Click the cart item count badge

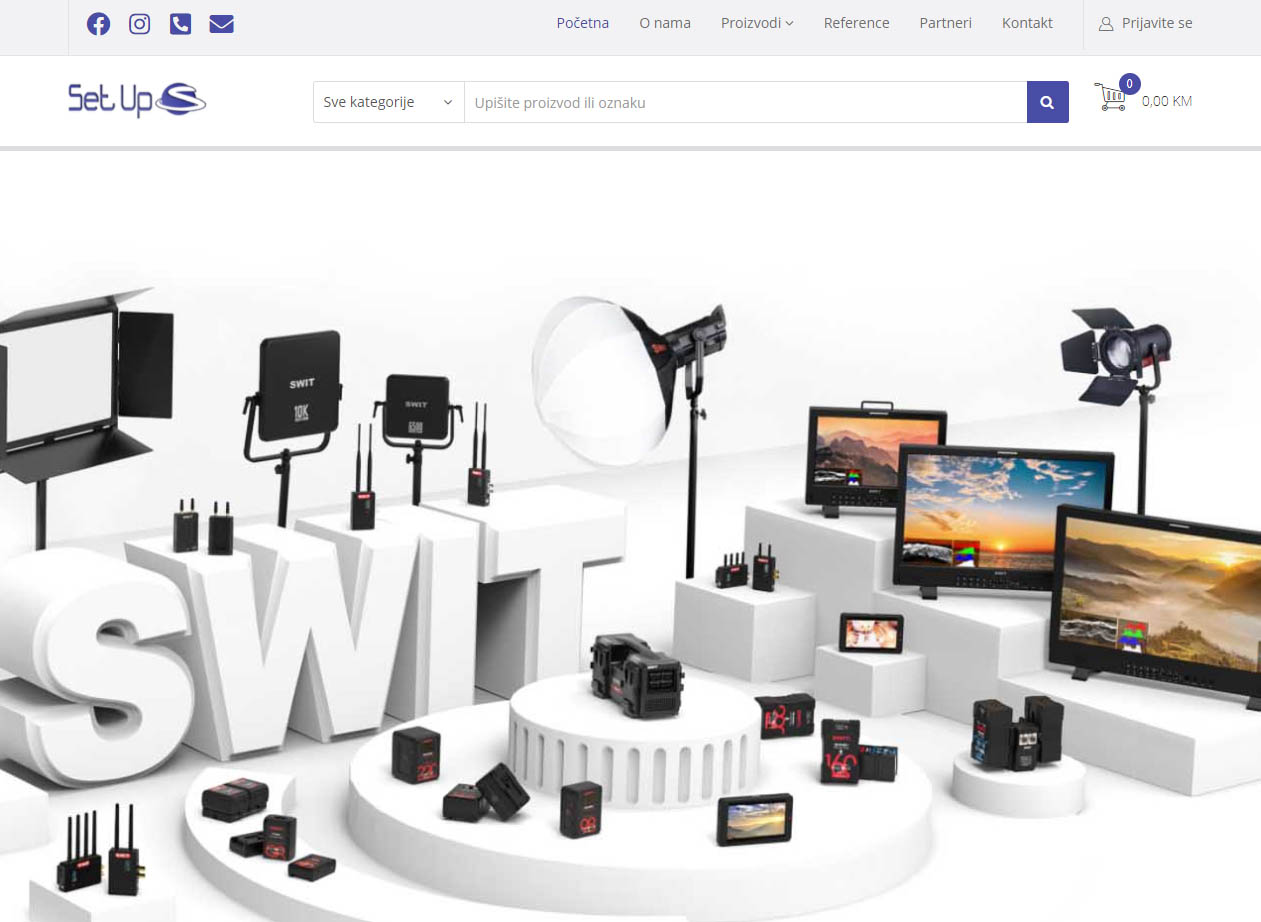point(1129,84)
